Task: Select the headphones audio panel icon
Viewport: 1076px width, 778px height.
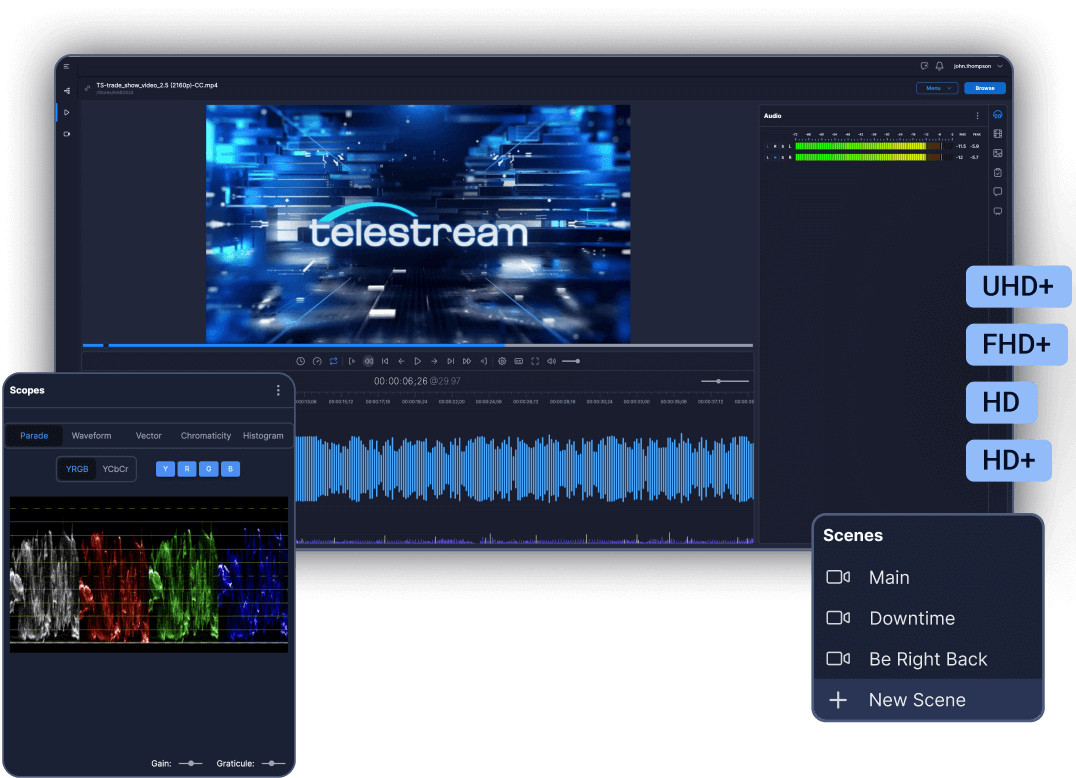Action: (997, 115)
